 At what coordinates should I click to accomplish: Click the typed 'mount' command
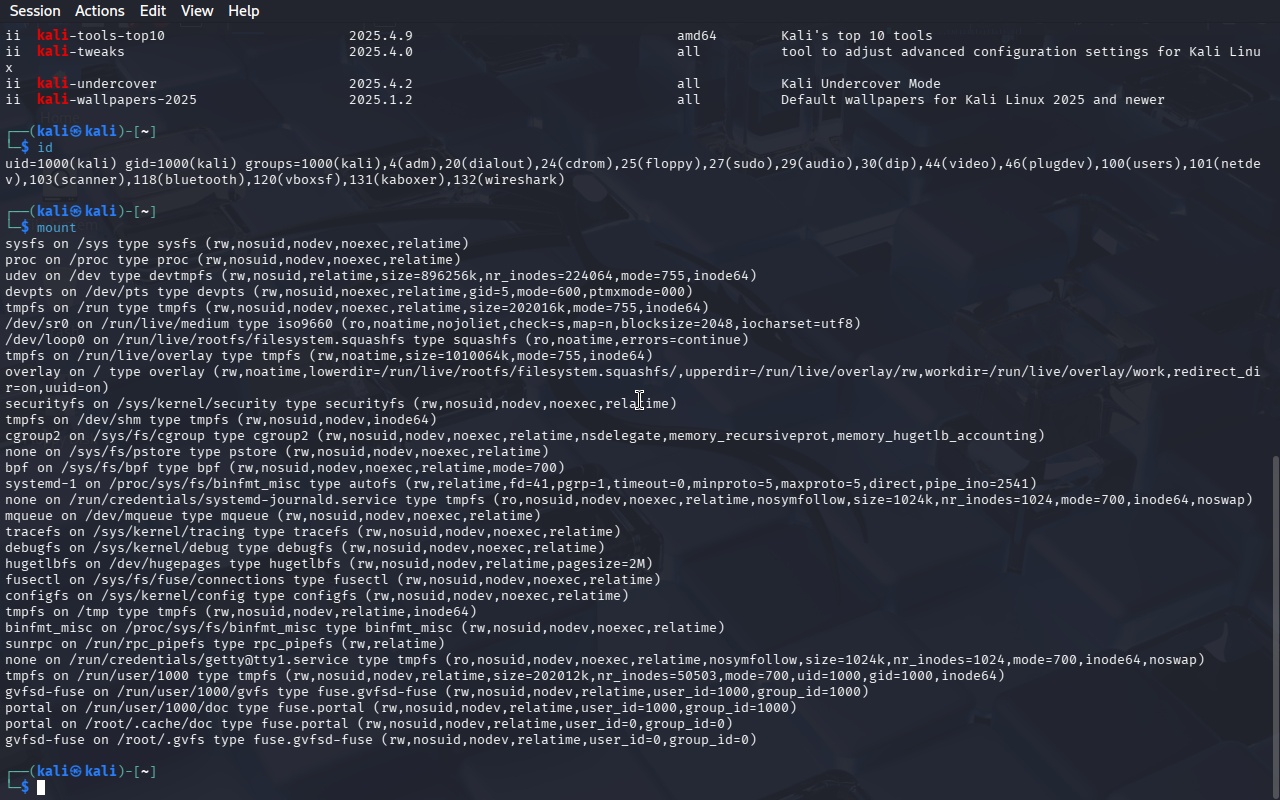click(57, 228)
